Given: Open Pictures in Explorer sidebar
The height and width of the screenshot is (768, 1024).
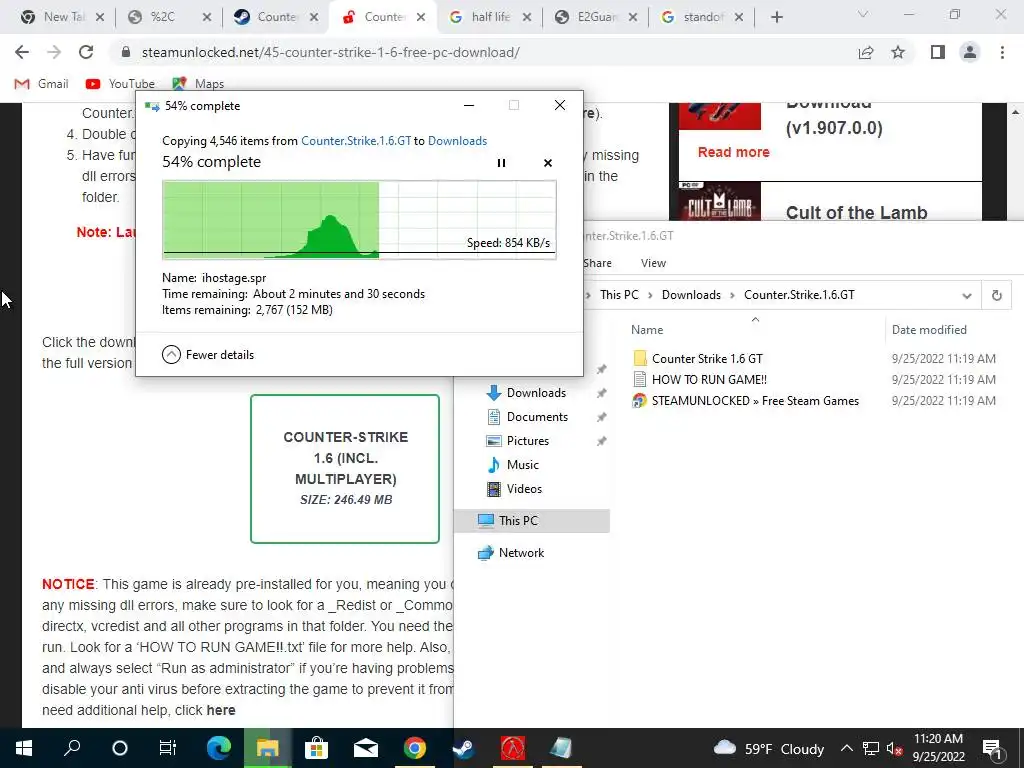Looking at the screenshot, I should click(527, 441).
